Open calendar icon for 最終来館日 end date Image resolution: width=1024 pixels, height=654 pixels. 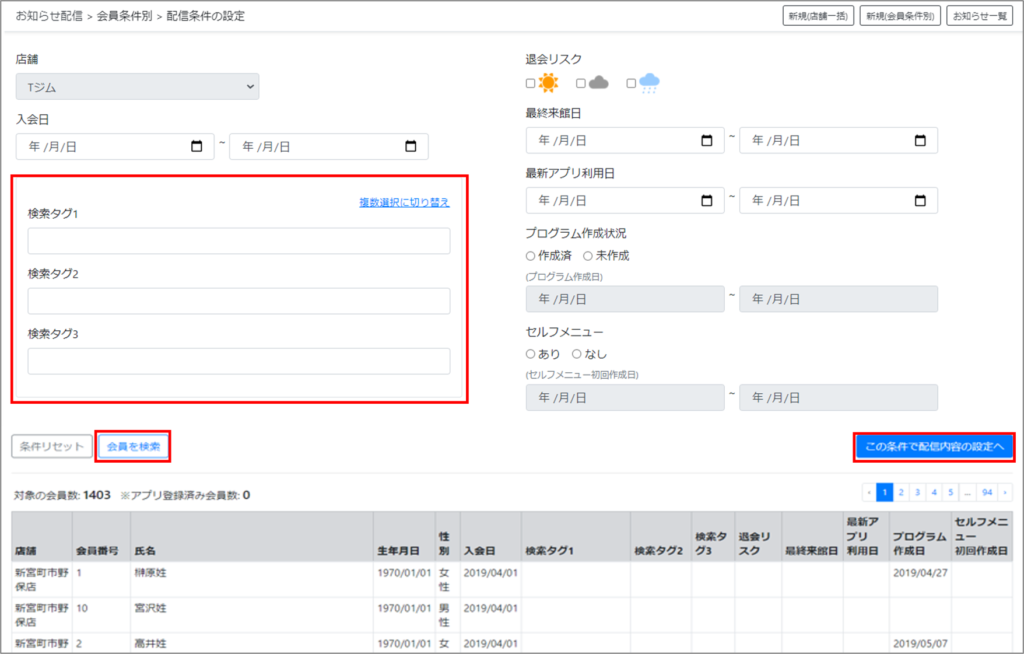tap(920, 141)
